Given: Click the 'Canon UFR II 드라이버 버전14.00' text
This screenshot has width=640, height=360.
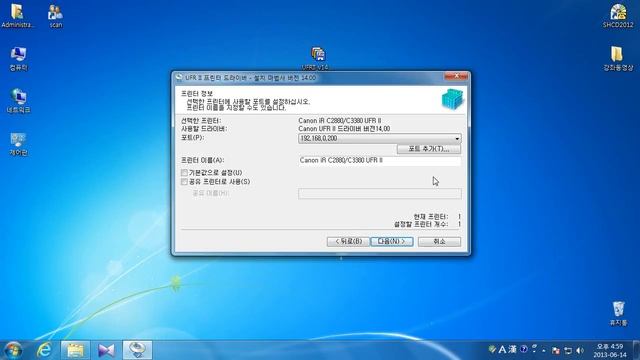Looking at the screenshot, I should coord(344,129).
